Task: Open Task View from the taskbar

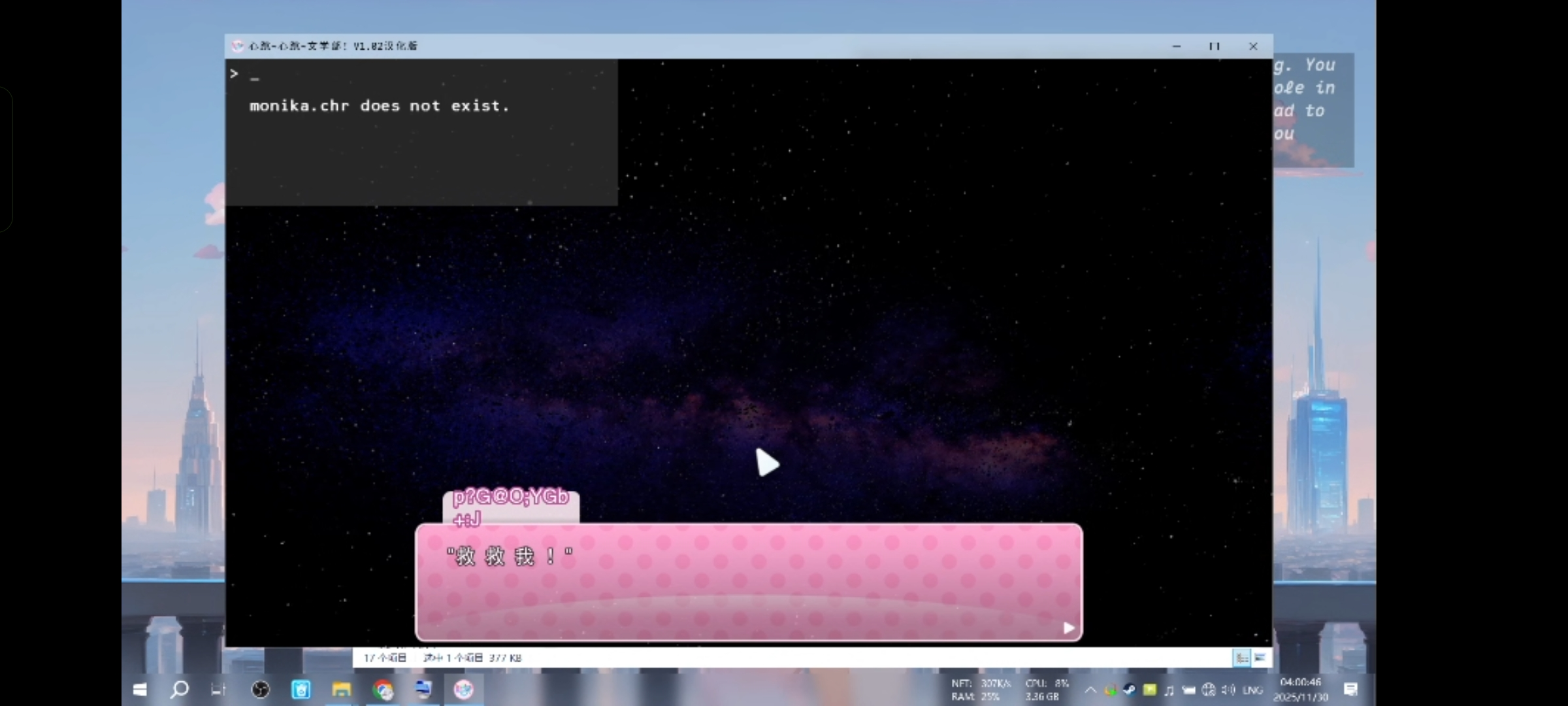Action: click(218, 690)
